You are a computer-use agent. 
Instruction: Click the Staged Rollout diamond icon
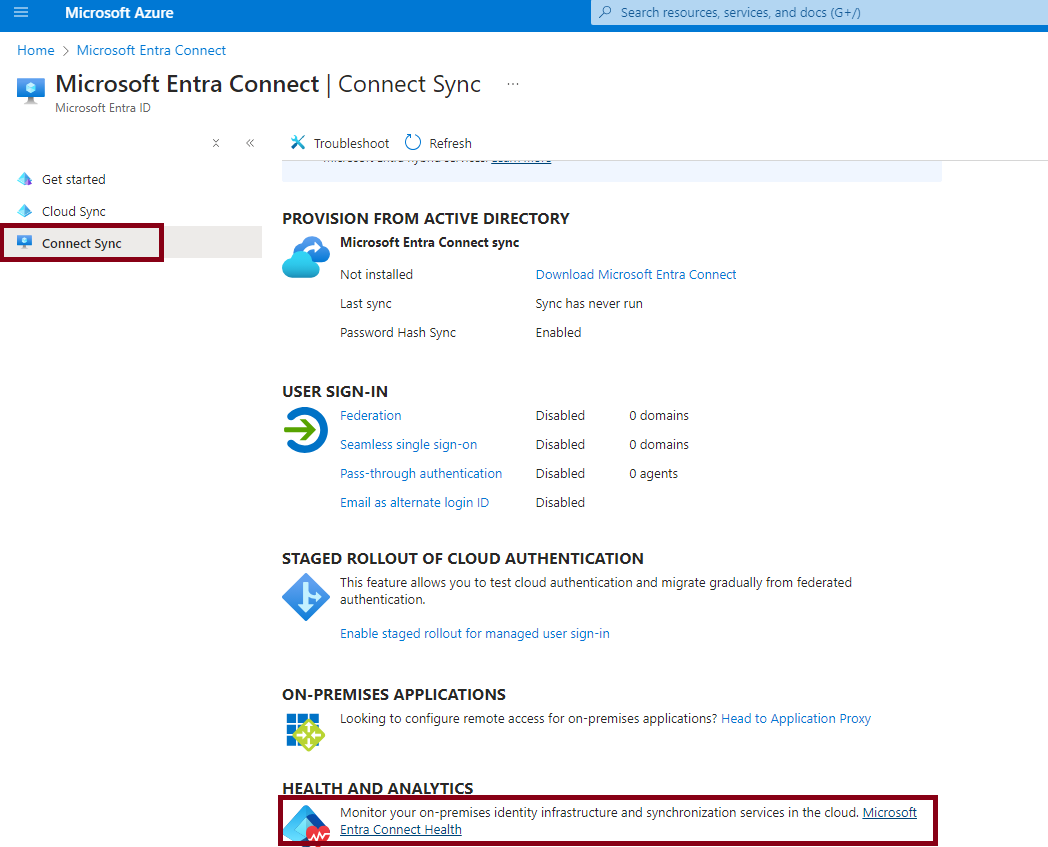click(x=305, y=597)
